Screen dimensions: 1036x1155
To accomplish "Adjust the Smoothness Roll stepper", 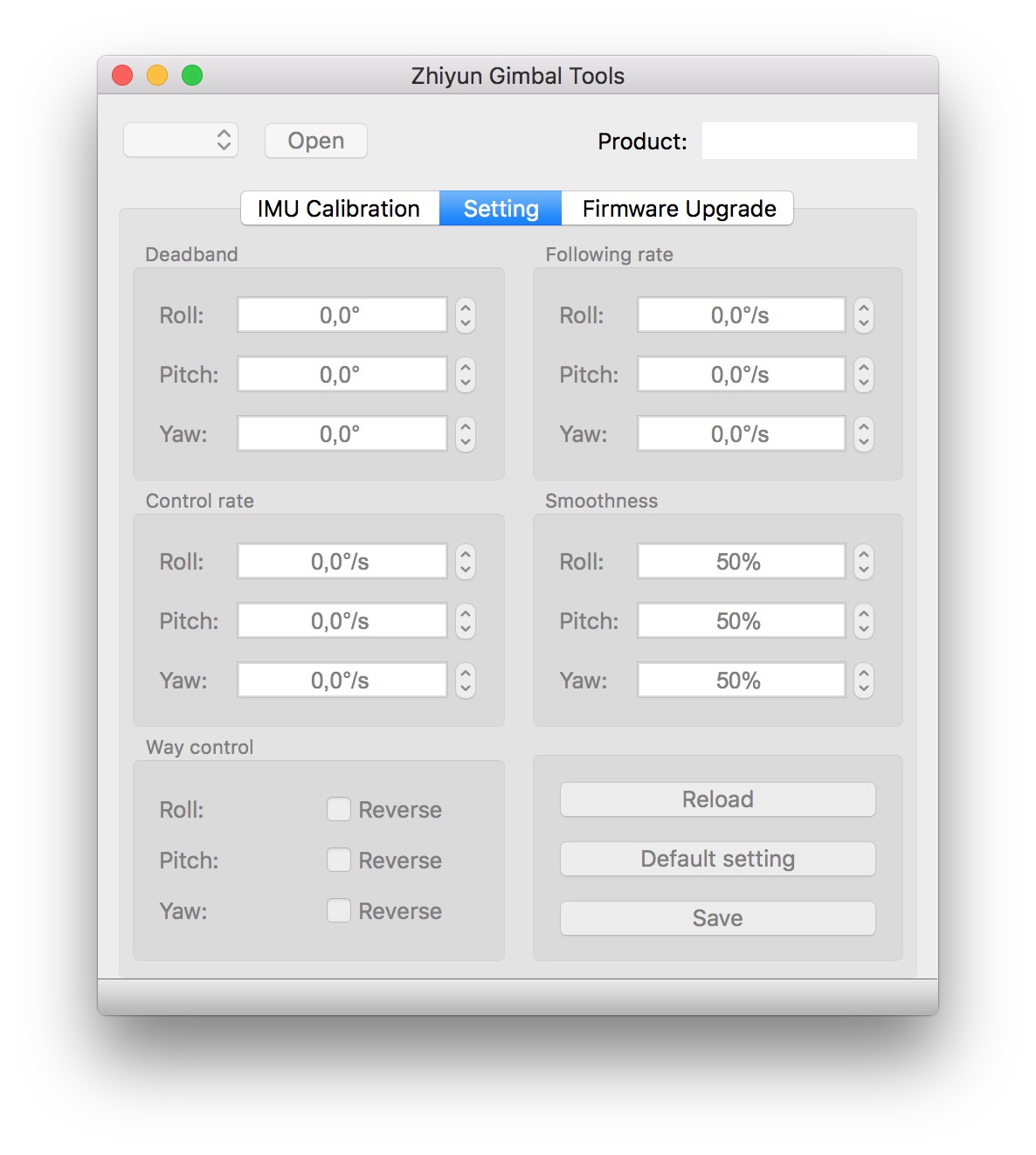I will click(x=864, y=562).
